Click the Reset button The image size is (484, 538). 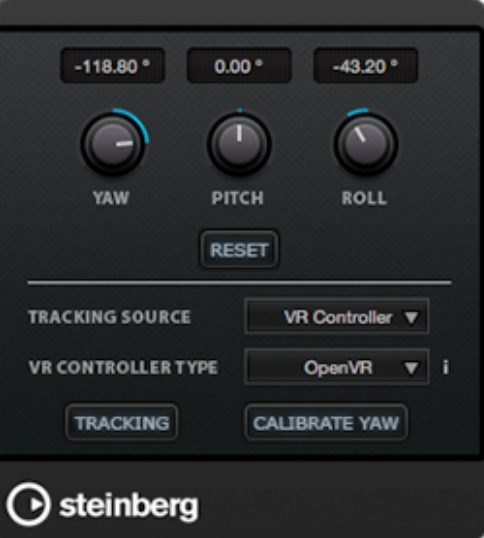(239, 249)
